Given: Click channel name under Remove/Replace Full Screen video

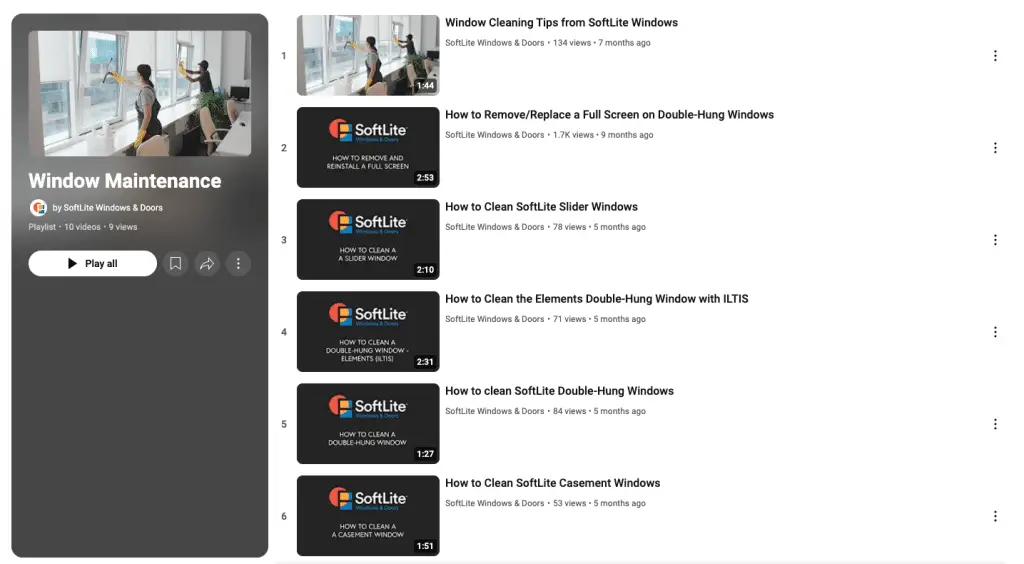Looking at the screenshot, I should point(494,135).
